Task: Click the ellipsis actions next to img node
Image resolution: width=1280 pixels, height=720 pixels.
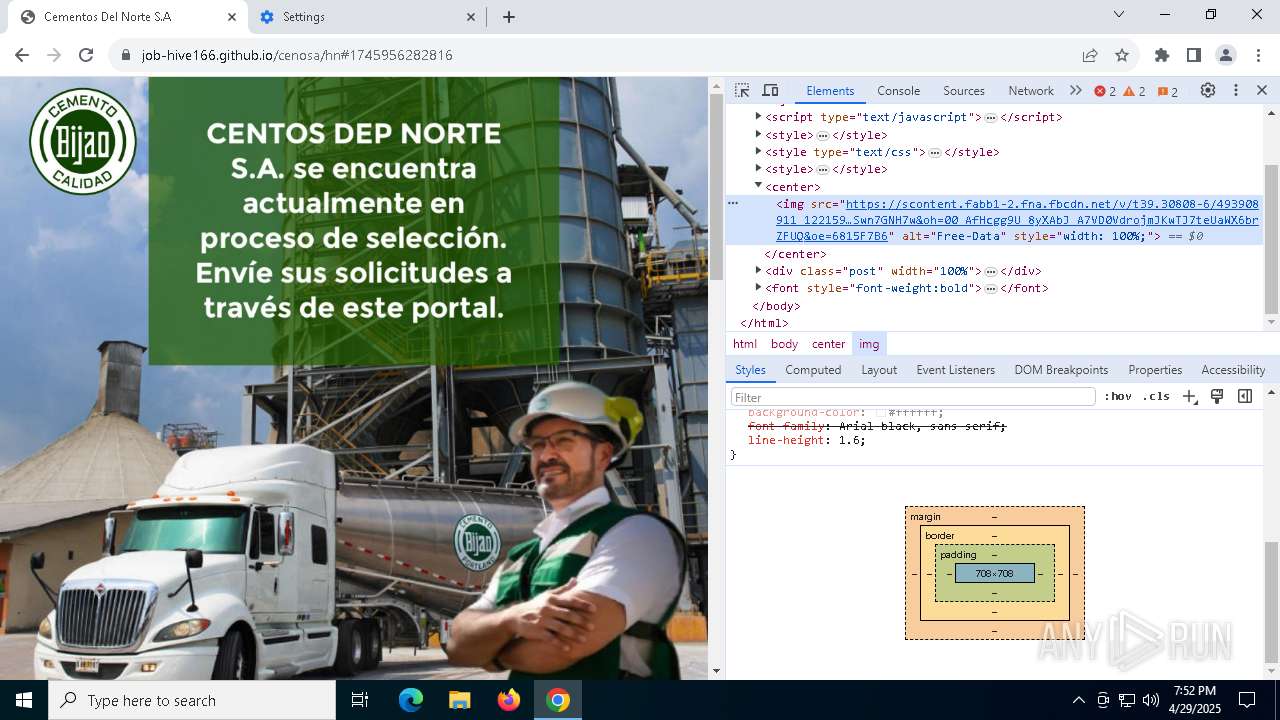Action: coord(733,202)
